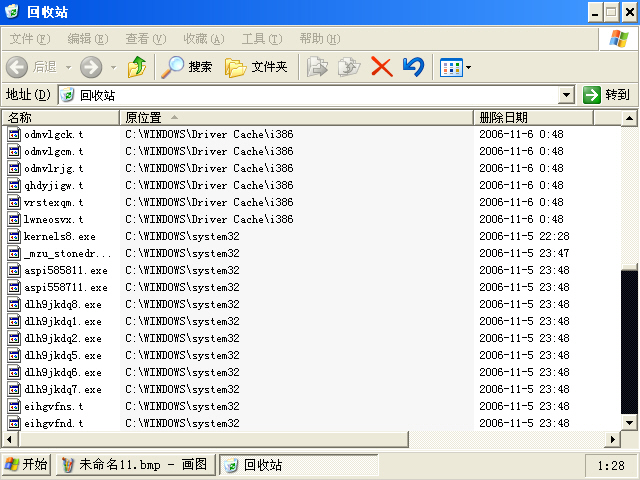Click the Move To toolbar icon
Viewport: 640px width, 480px height.
[317, 67]
